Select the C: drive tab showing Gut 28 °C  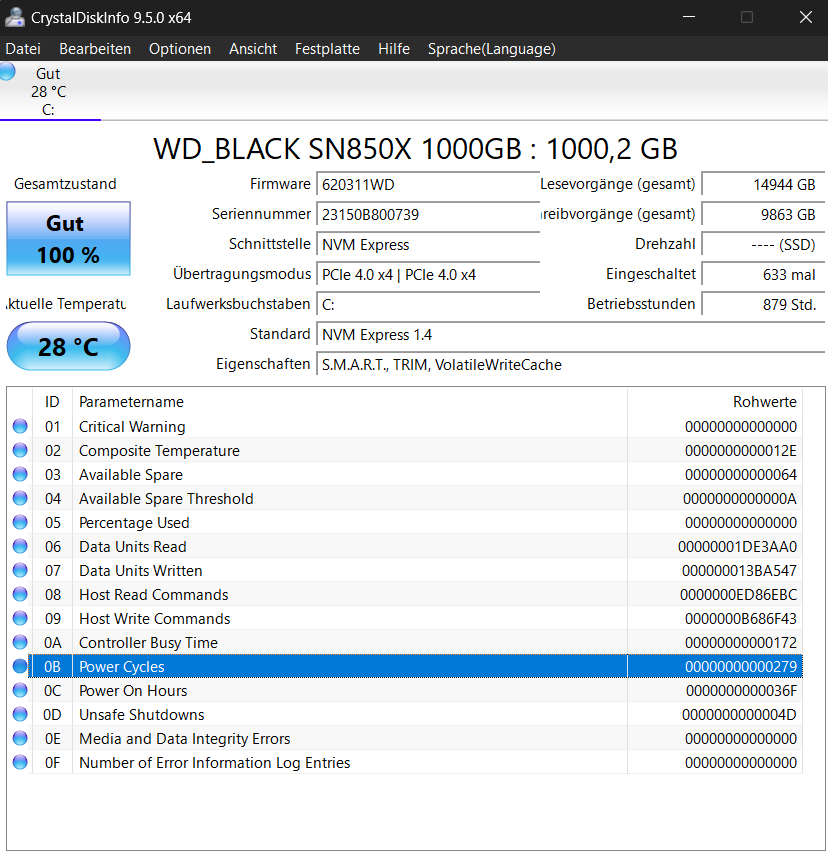click(49, 91)
